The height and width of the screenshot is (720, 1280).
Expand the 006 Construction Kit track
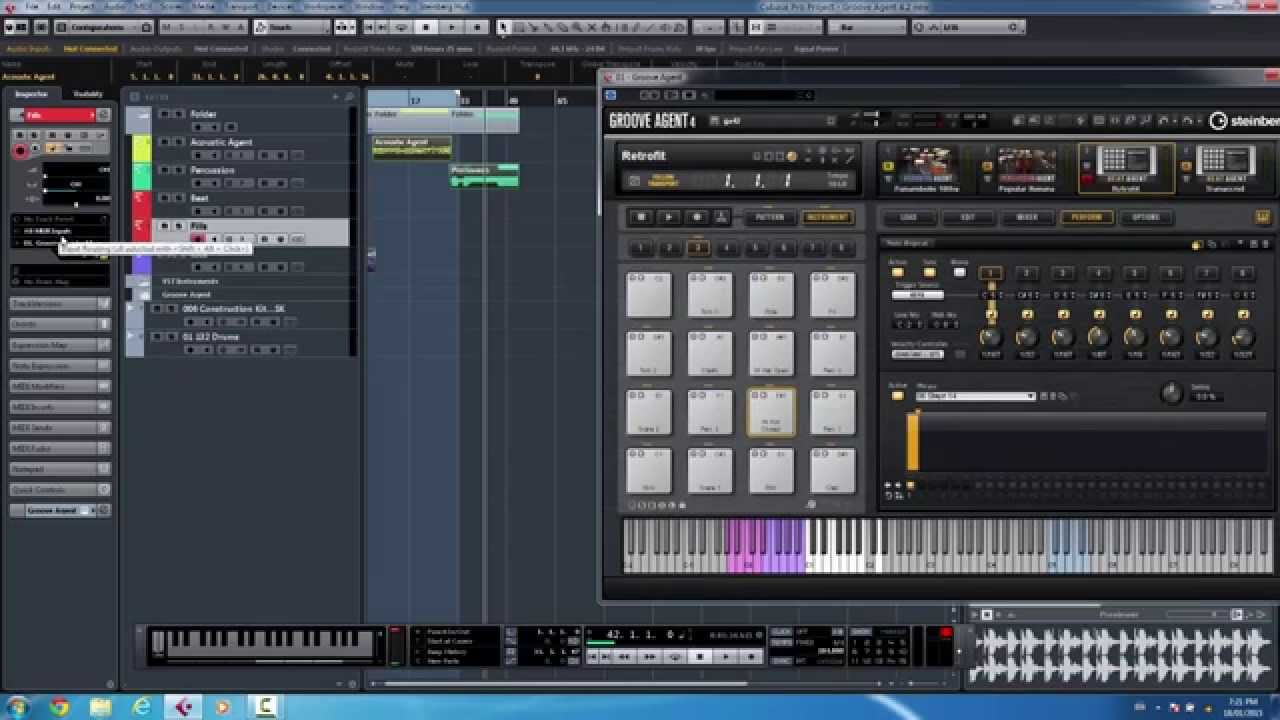[131, 309]
